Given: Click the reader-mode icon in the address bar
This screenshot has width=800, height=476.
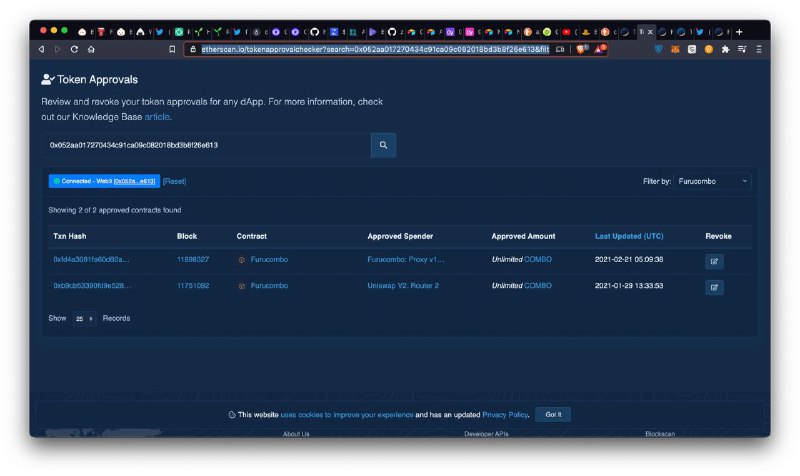Looking at the screenshot, I should pos(560,49).
